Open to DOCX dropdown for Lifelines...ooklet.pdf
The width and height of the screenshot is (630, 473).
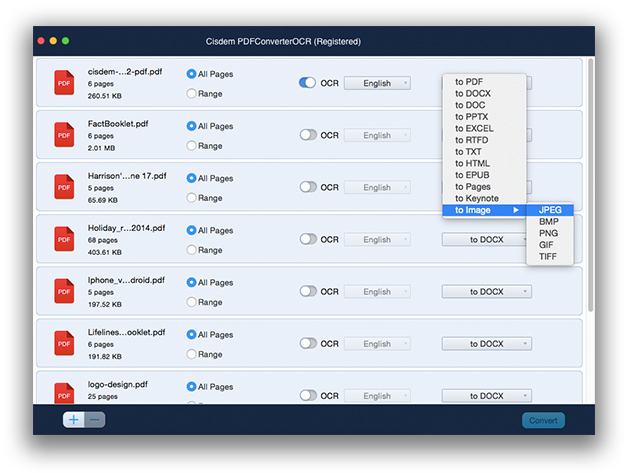487,343
